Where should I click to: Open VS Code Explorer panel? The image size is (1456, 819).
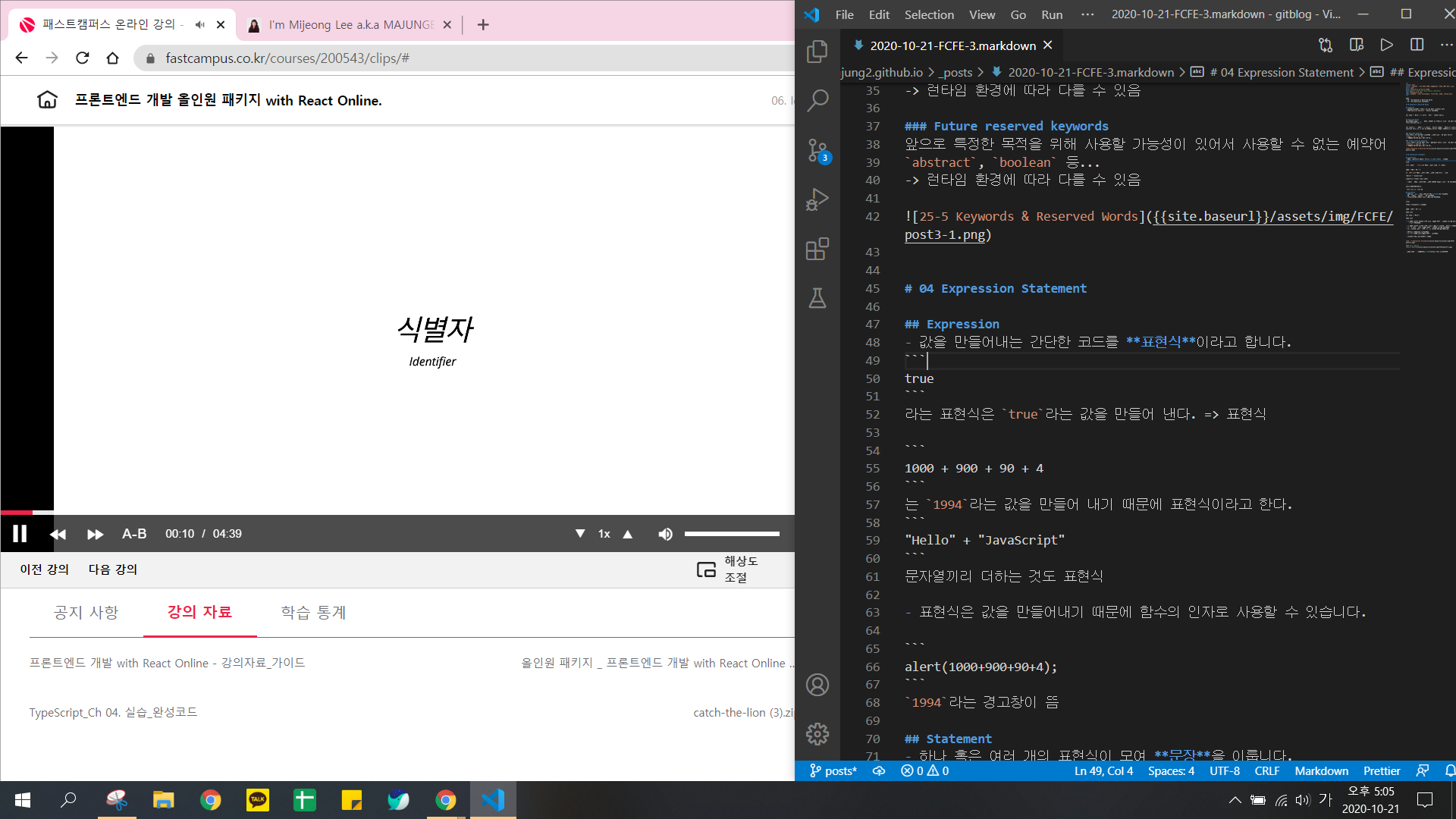817,52
